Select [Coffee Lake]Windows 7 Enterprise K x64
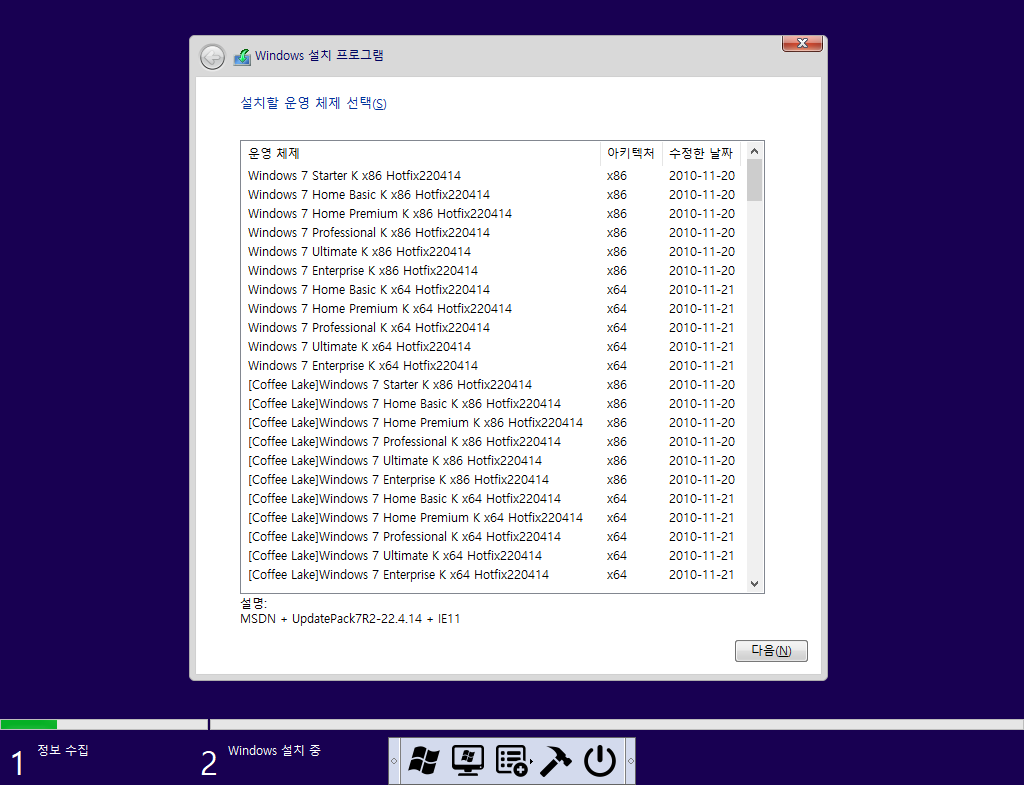This screenshot has width=1024, height=785. 492,575
